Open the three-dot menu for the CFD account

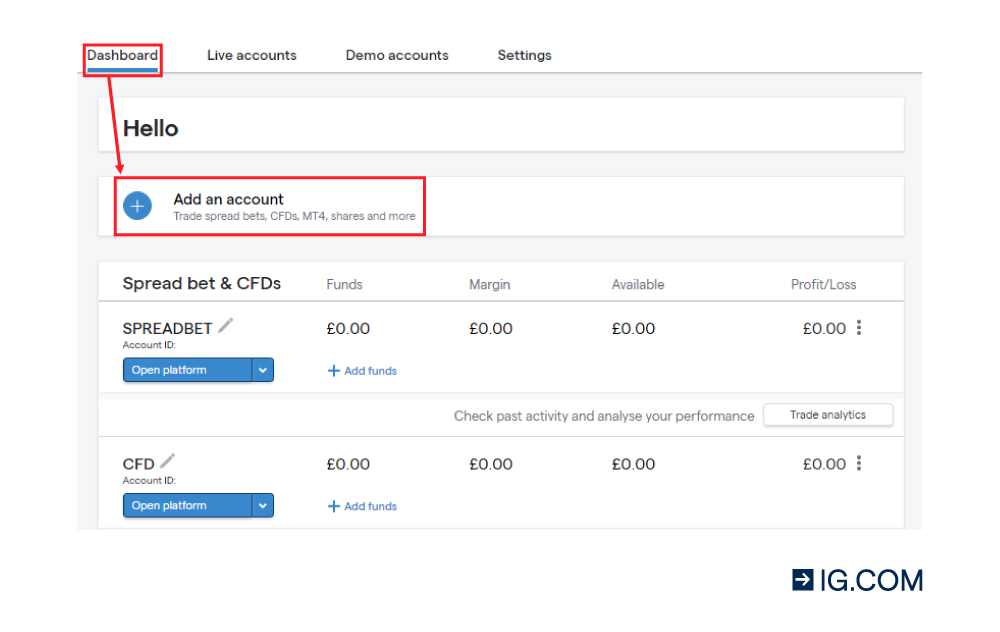click(x=859, y=463)
